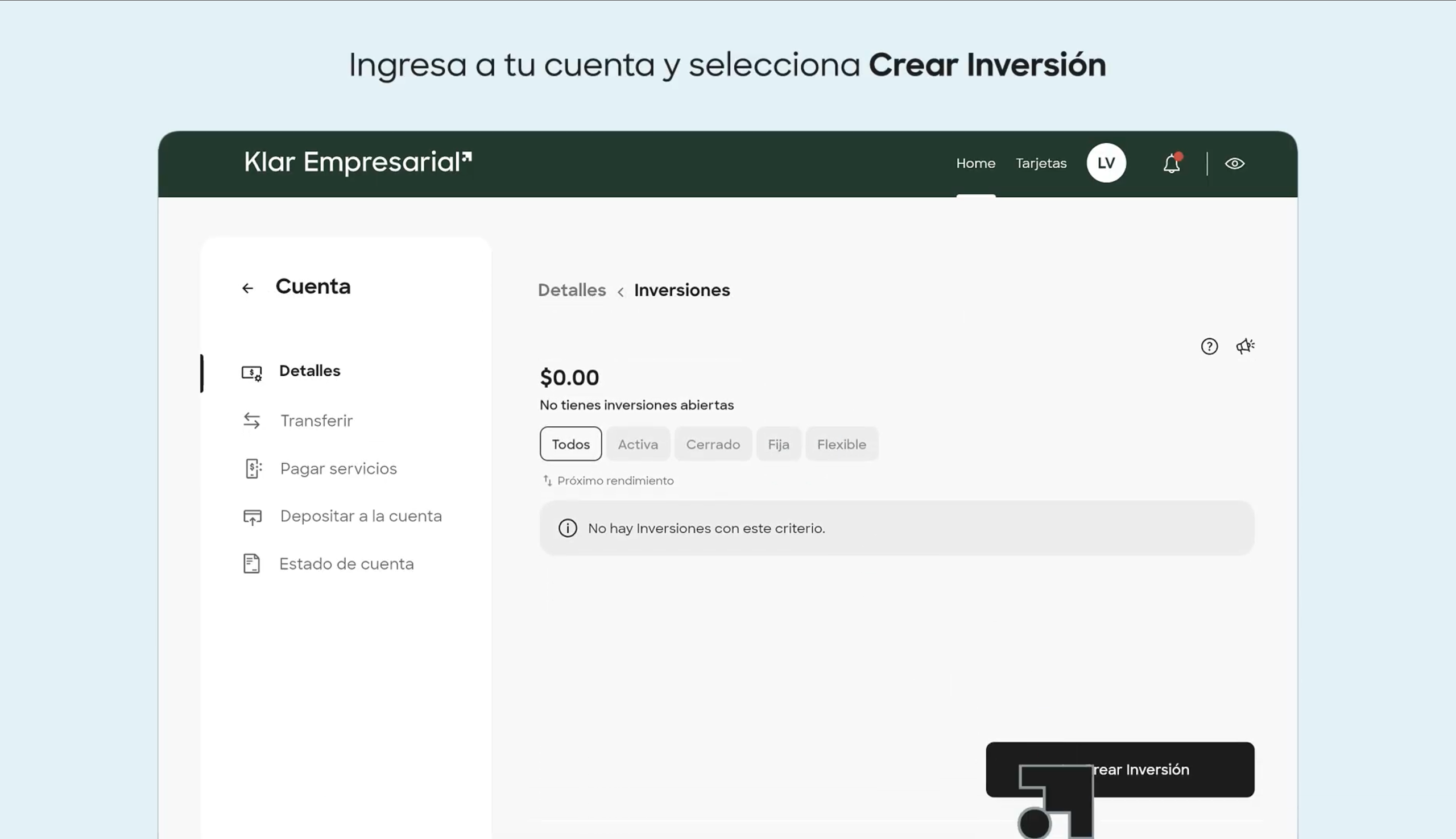Filter investments by Activa
This screenshot has width=1456, height=839.
coord(638,445)
